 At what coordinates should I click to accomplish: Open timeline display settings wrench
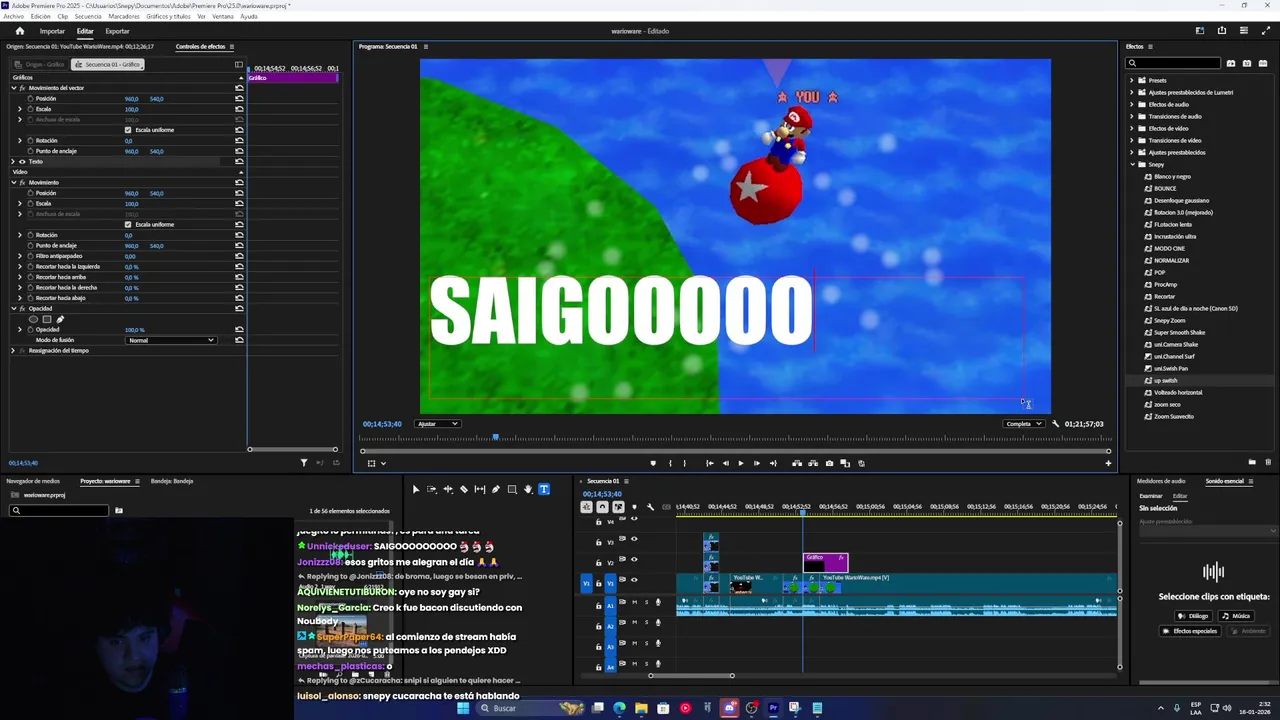point(650,507)
